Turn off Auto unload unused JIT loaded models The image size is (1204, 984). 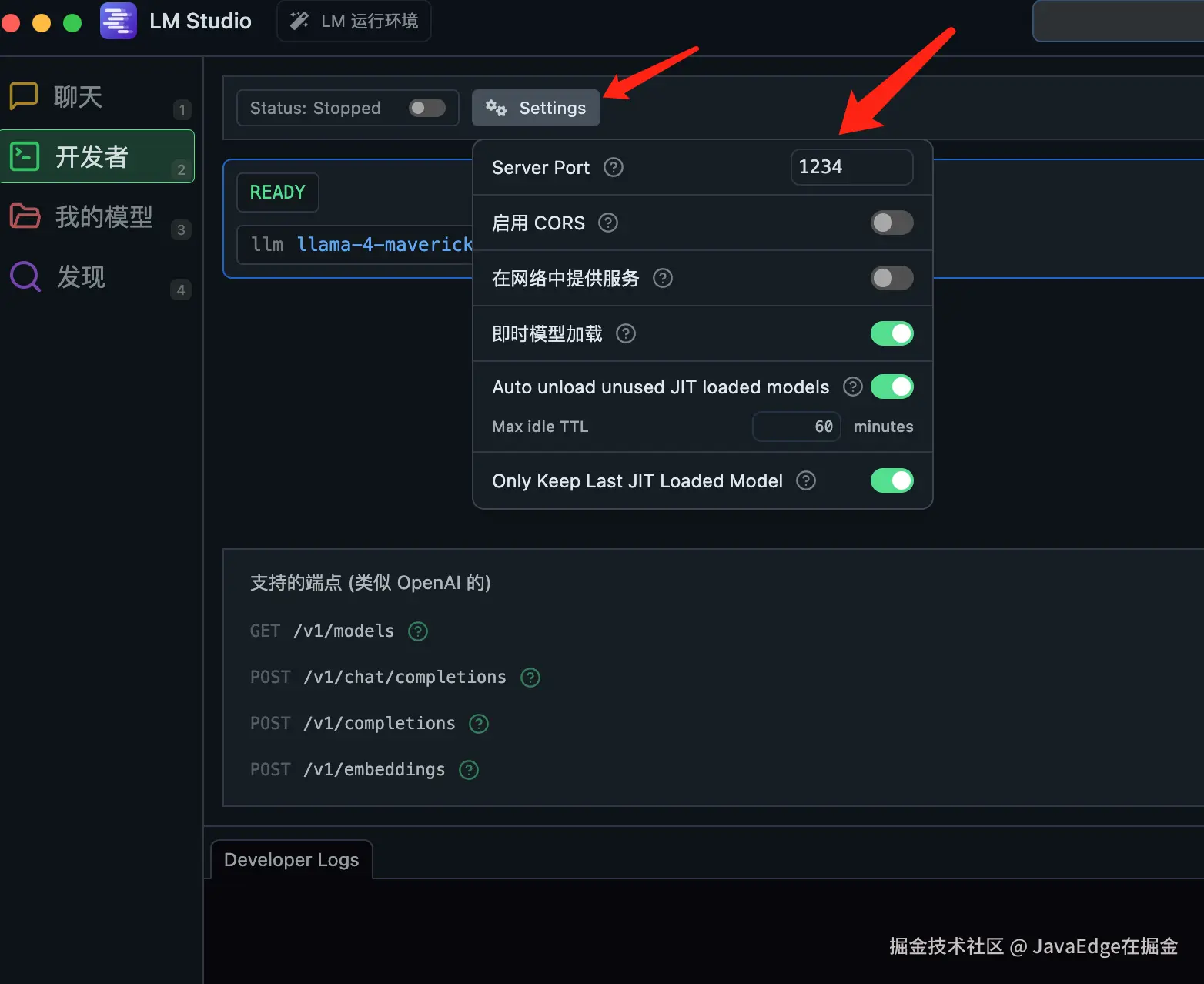click(x=891, y=387)
